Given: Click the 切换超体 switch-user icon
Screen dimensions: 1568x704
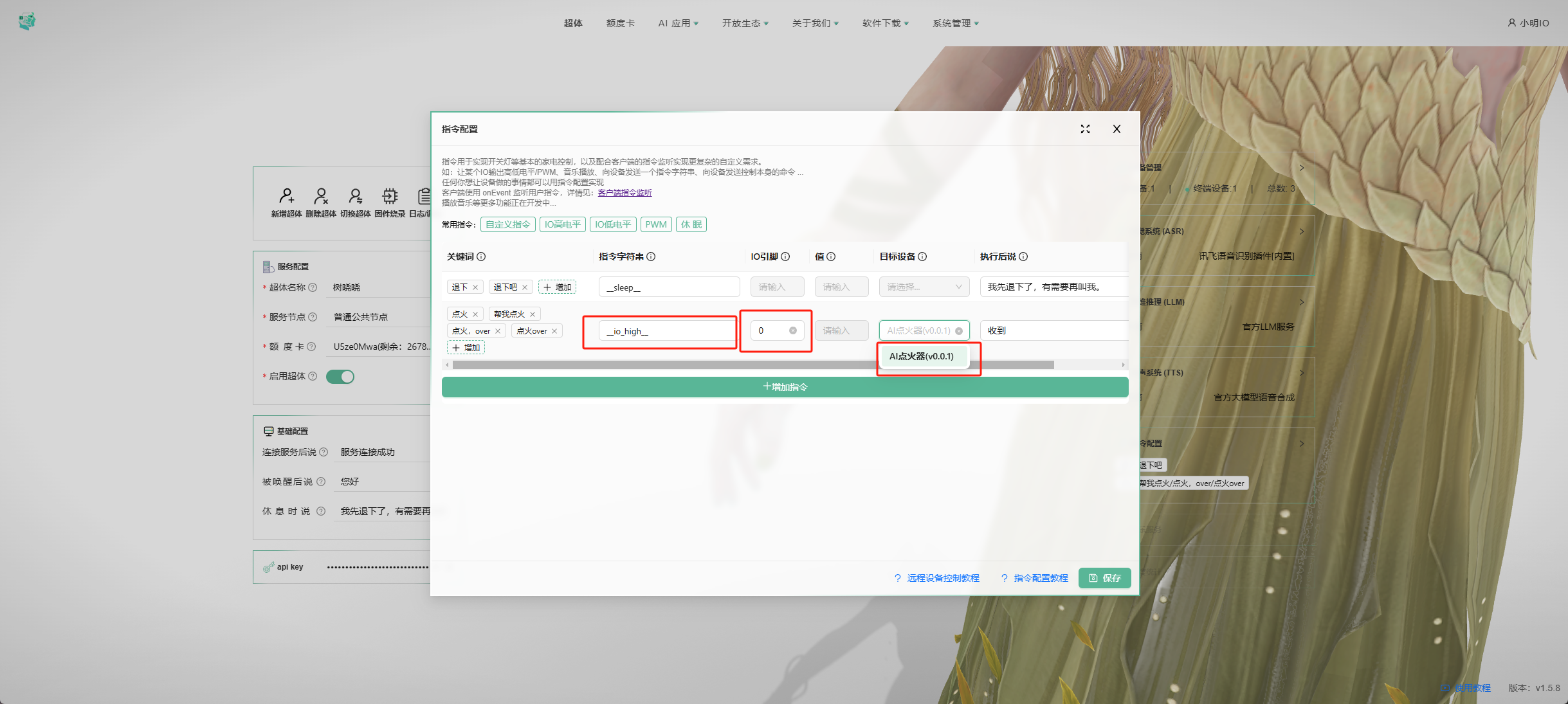Looking at the screenshot, I should pos(355,197).
